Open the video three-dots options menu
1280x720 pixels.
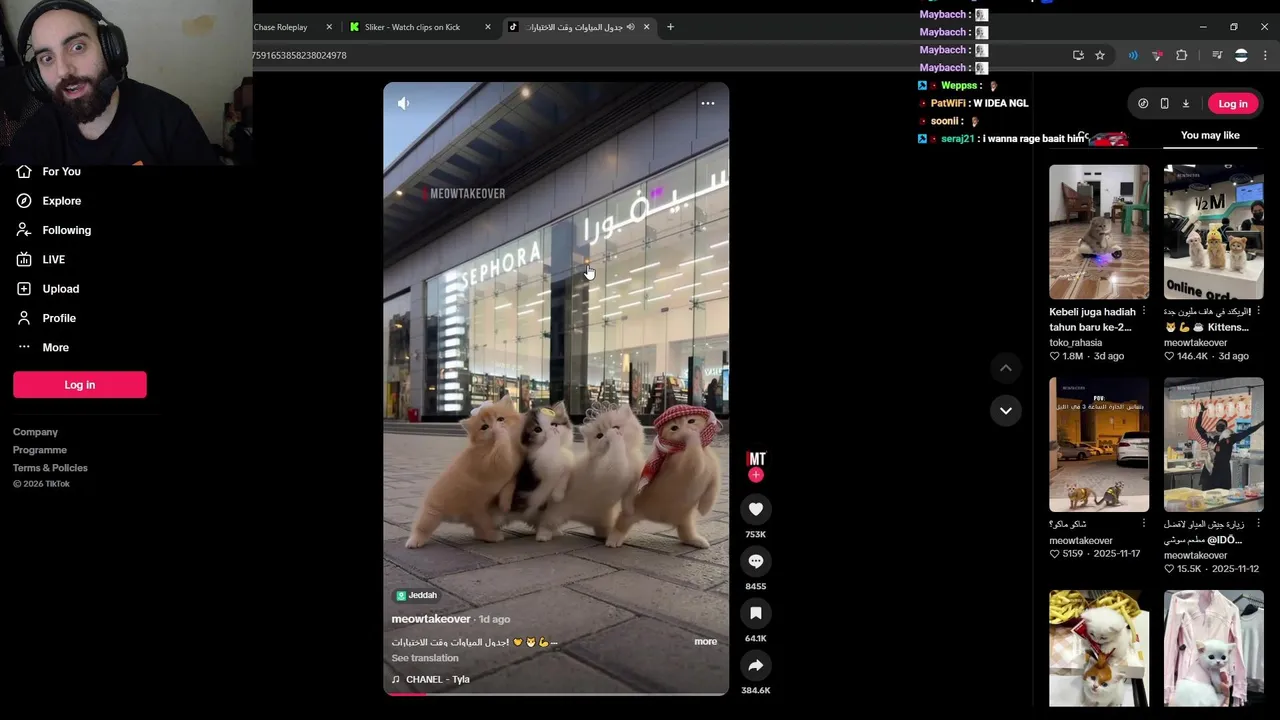[708, 103]
